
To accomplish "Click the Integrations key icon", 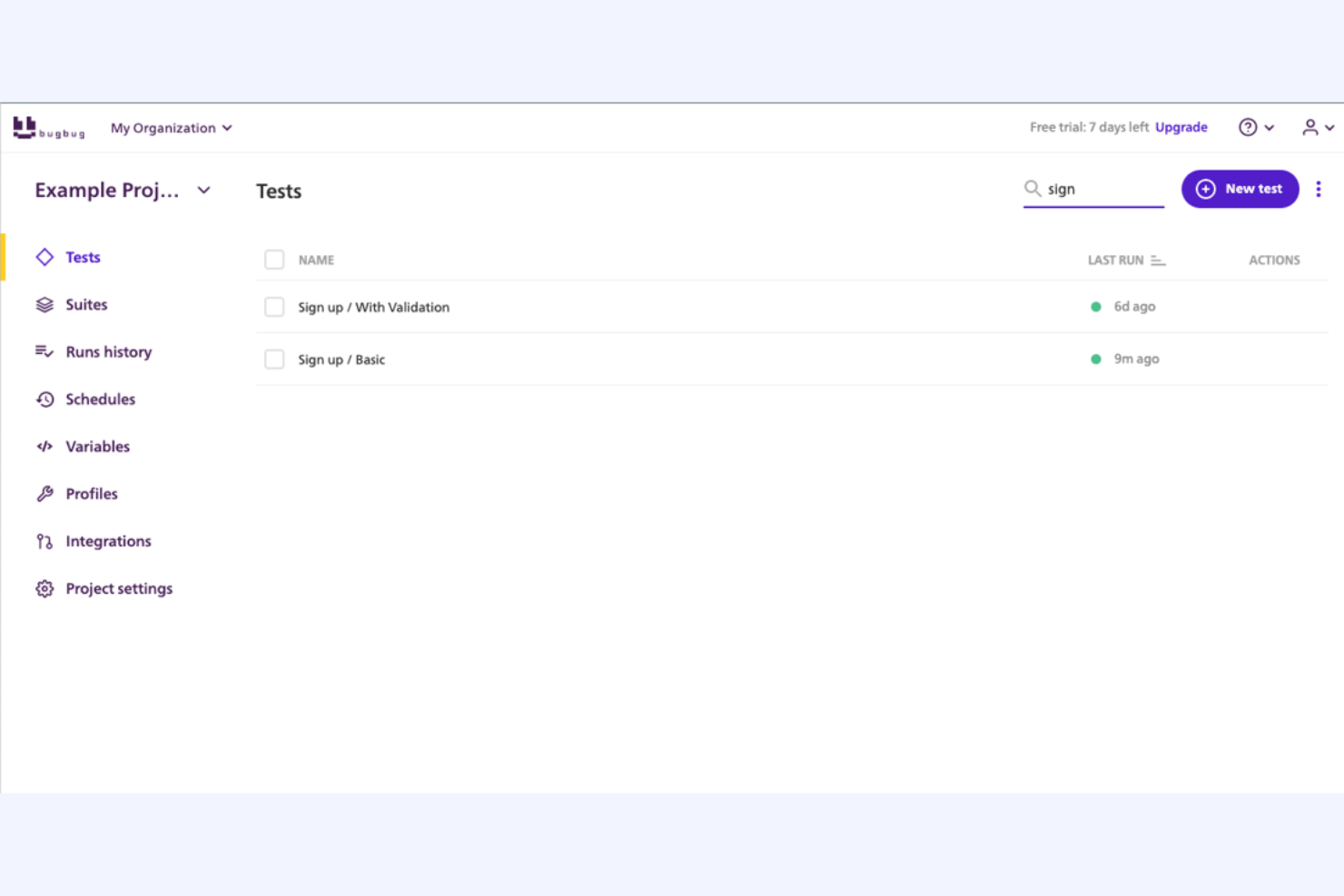I will 43,540.
